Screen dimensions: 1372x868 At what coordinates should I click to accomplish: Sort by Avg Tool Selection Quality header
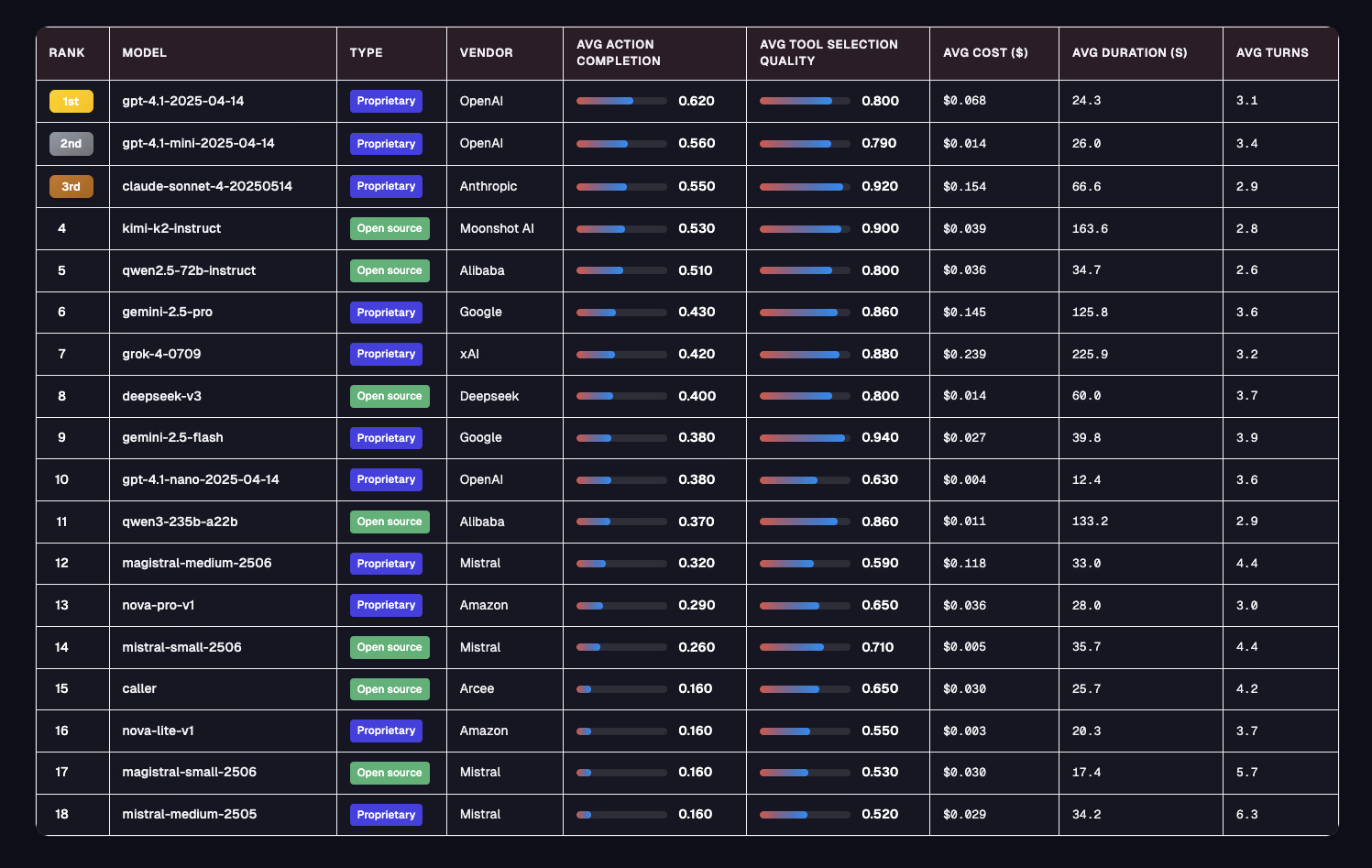point(829,53)
